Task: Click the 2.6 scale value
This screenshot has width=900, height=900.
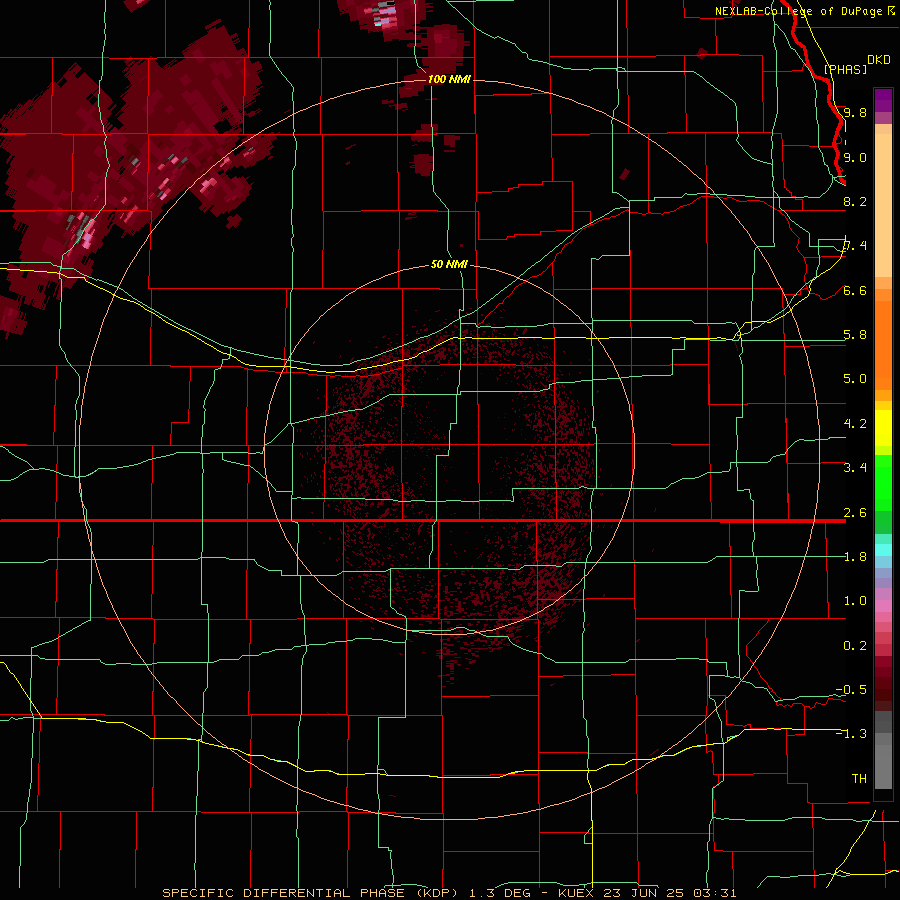Action: point(855,513)
